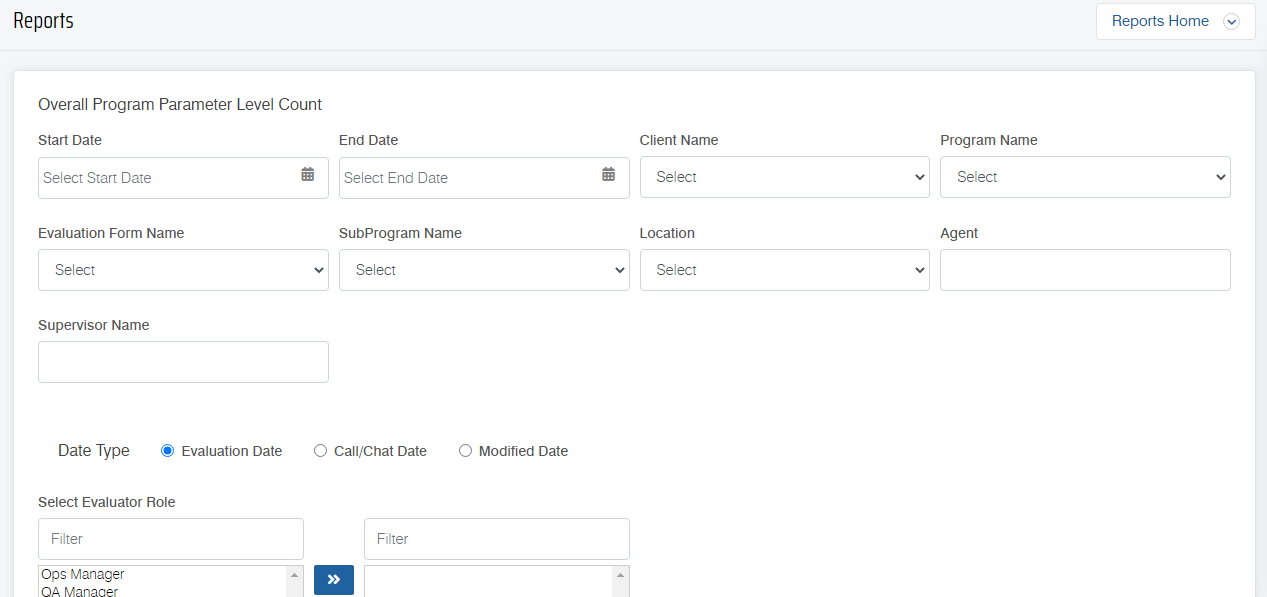Focus the Supervisor Name text field
Viewport: 1267px width, 597px height.
(183, 362)
